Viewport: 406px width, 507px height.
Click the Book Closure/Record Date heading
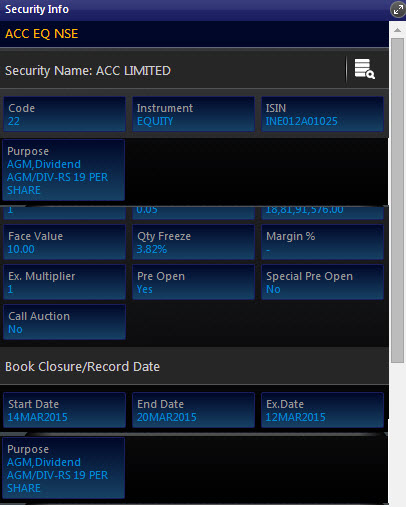(x=82, y=367)
